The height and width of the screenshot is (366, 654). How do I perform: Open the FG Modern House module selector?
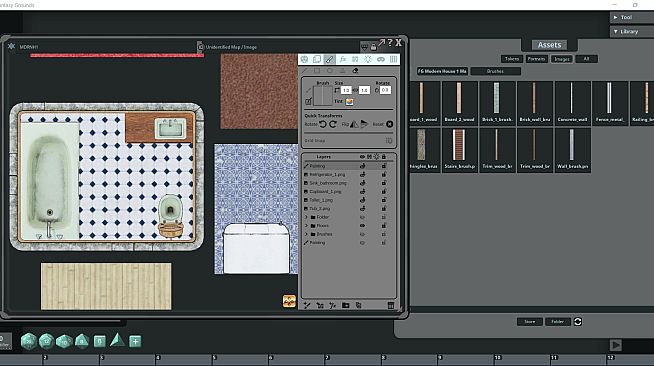[x=442, y=71]
